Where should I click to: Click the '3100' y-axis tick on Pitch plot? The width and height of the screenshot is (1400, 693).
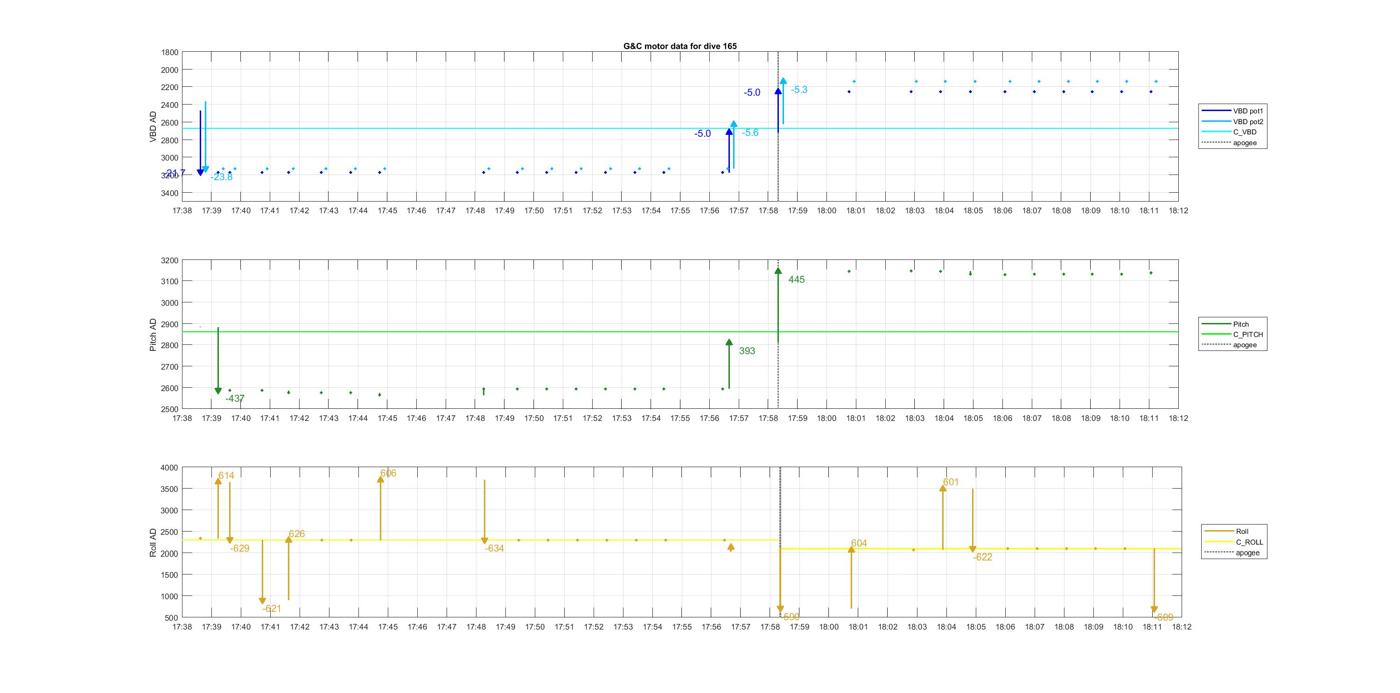coord(169,282)
